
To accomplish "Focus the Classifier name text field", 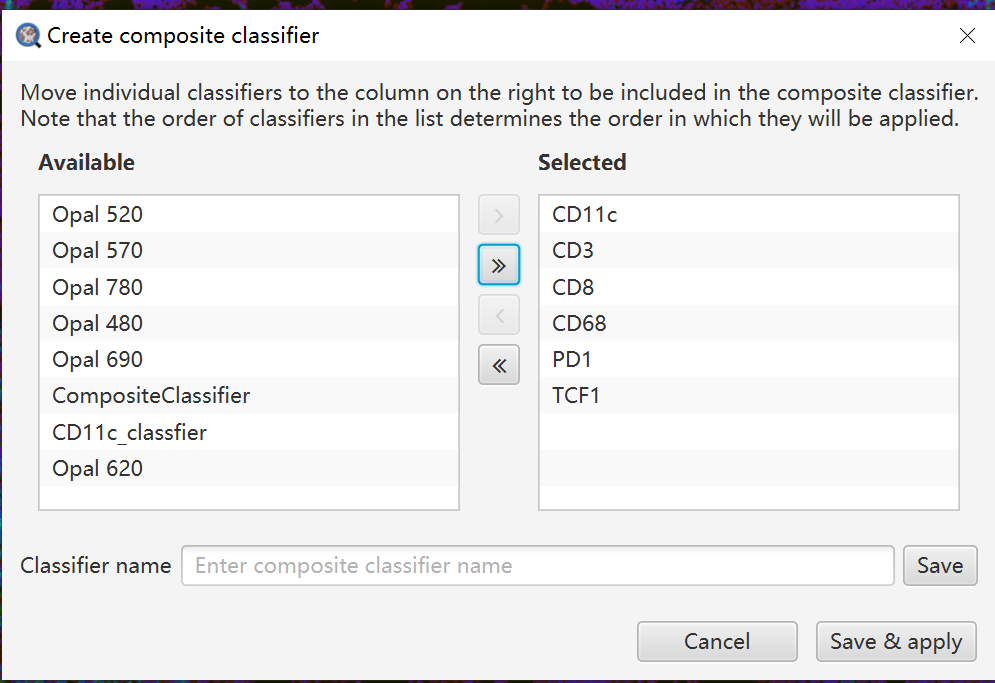I will (x=537, y=566).
